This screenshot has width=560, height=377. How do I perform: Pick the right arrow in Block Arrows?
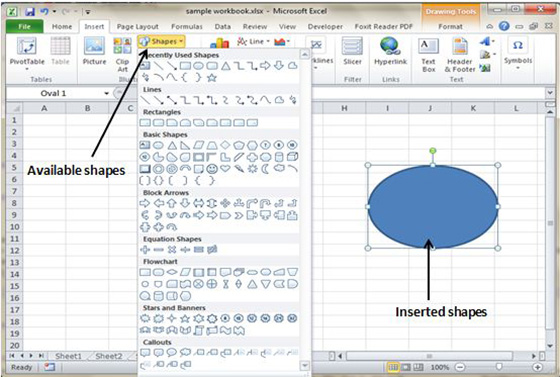coord(145,203)
